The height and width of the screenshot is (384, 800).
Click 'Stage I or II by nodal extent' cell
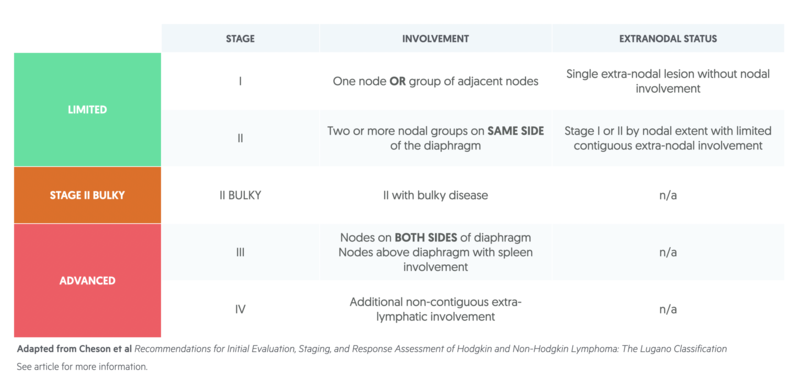click(x=668, y=138)
